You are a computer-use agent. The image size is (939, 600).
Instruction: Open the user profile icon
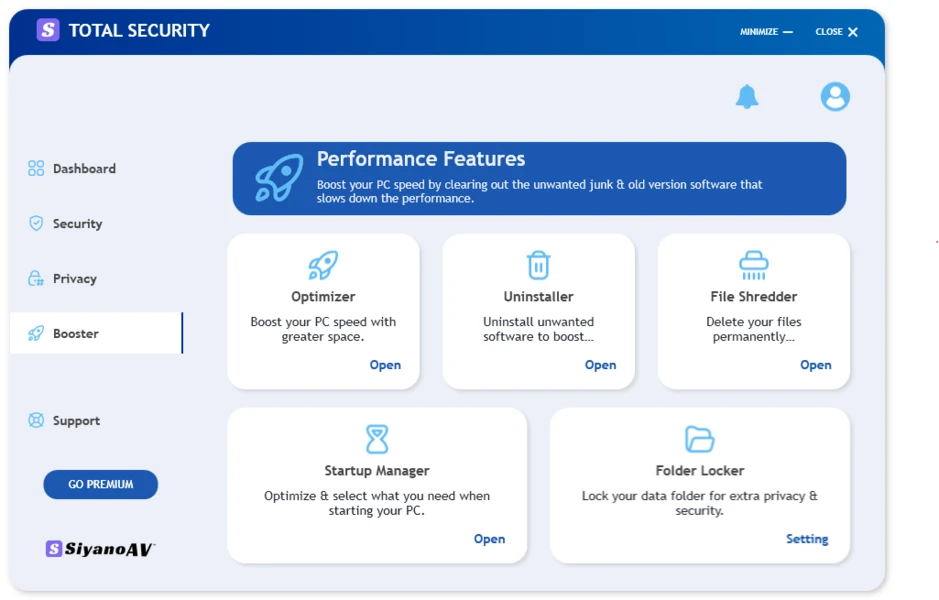(x=835, y=97)
